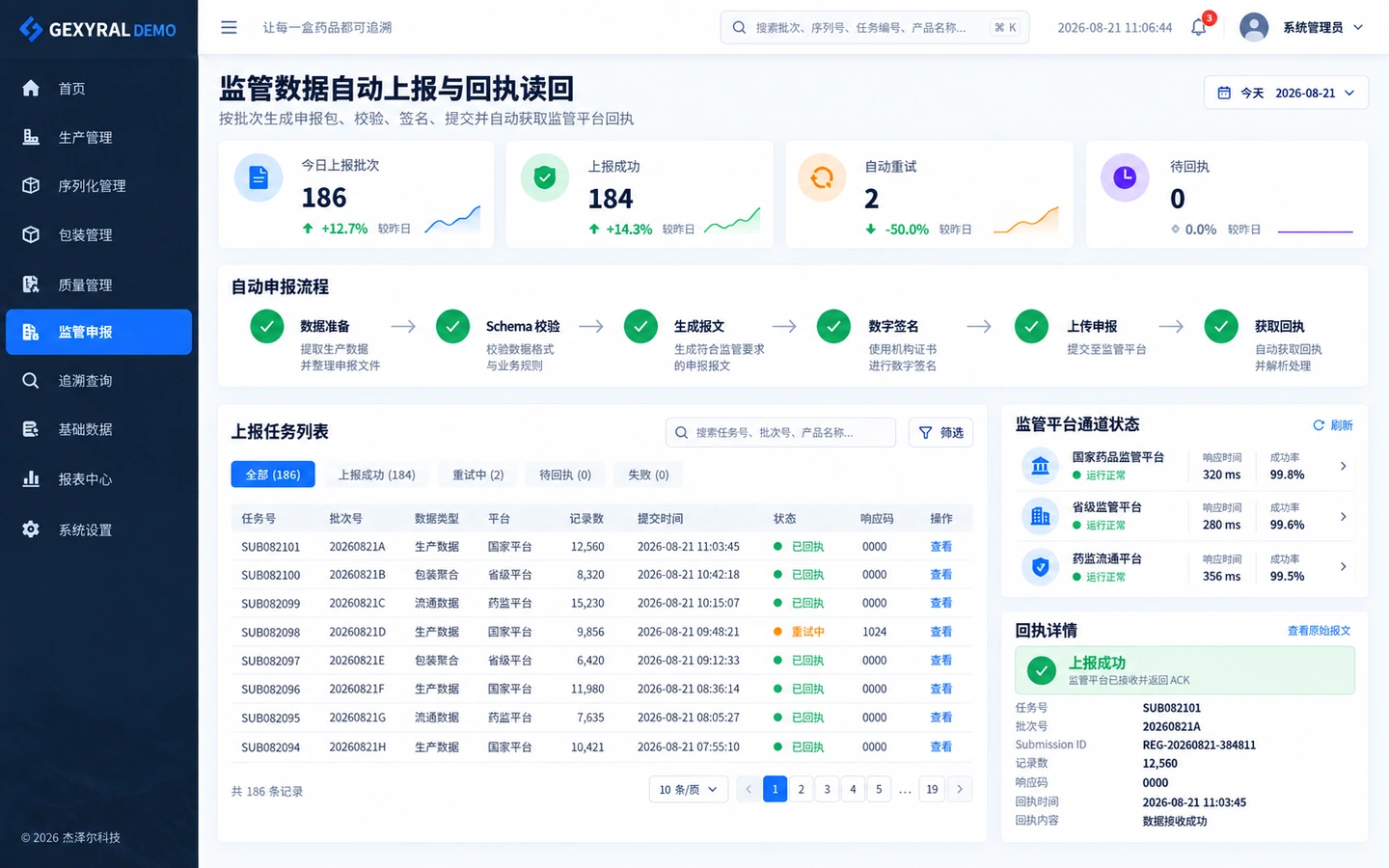Click the 待回执 (0) tab

point(565,475)
